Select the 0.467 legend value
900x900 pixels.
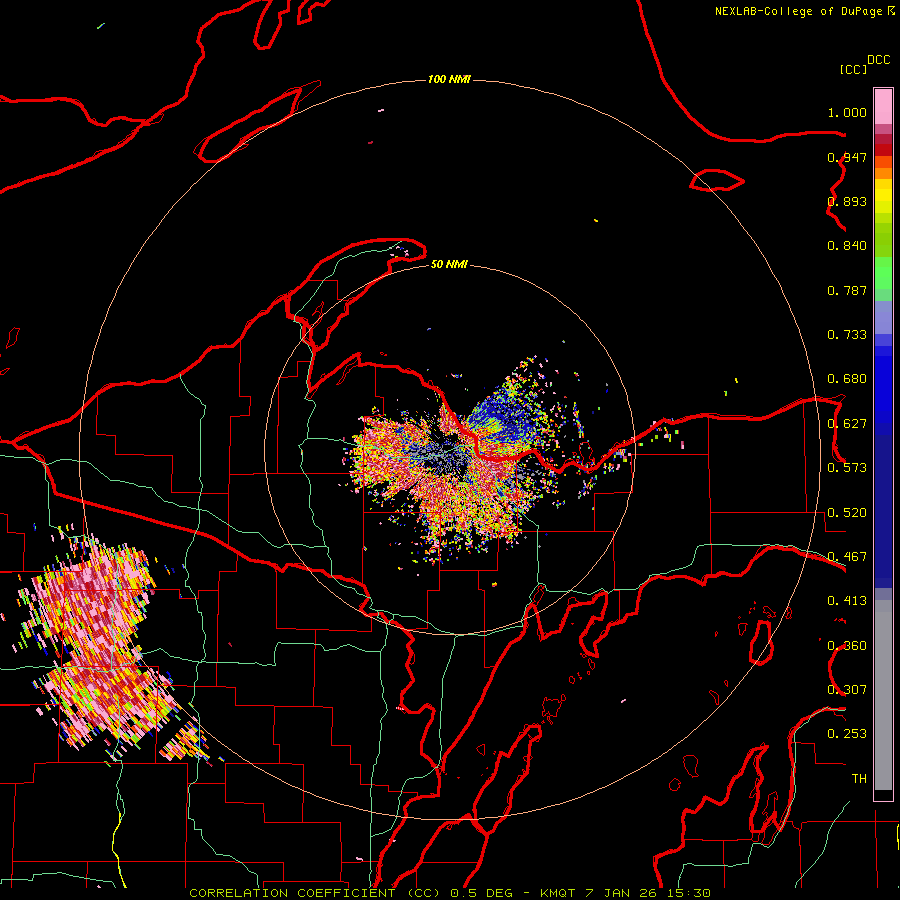[x=847, y=557]
